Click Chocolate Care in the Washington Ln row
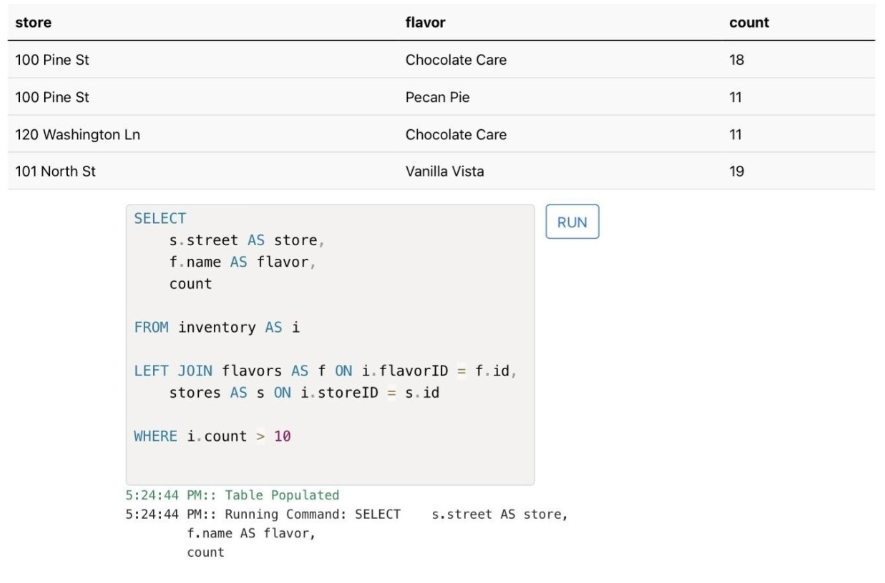Image resolution: width=885 pixels, height=583 pixels. tap(456, 134)
